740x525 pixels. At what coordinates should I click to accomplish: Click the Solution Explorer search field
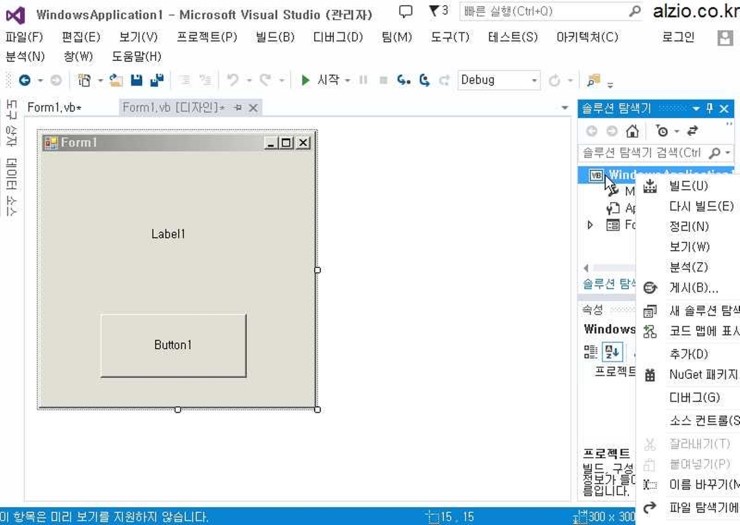(644, 153)
